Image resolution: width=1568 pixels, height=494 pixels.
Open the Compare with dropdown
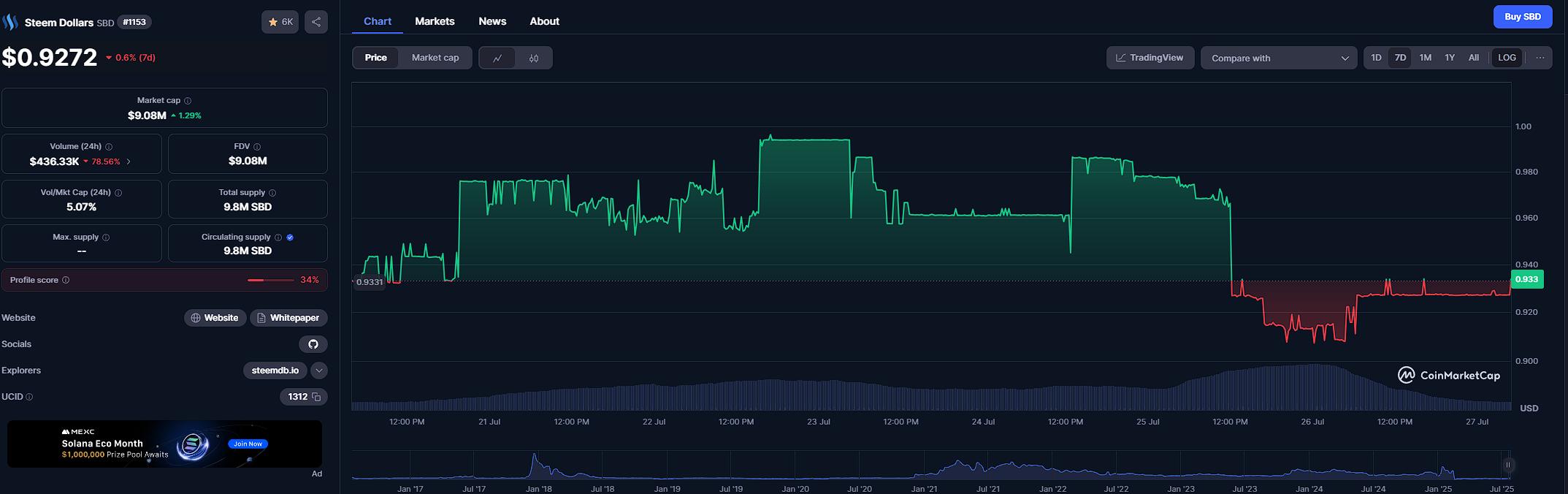coord(1279,58)
